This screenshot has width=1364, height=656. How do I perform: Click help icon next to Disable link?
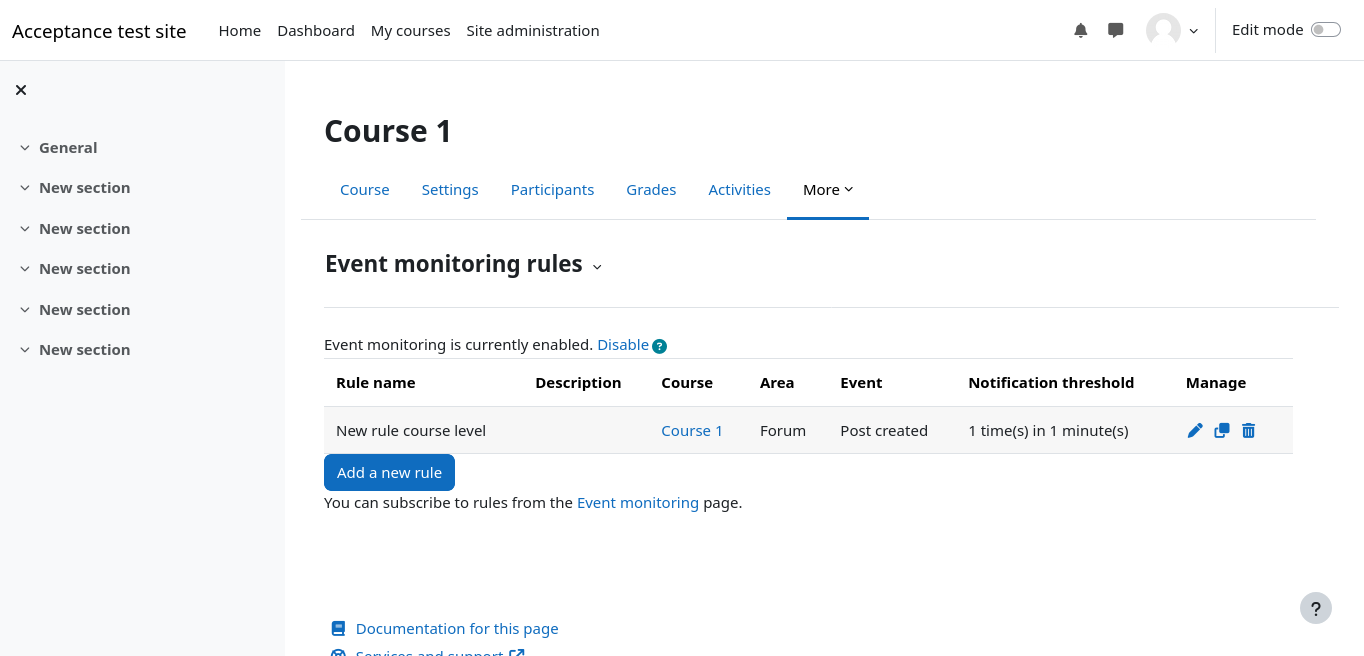[x=659, y=346]
